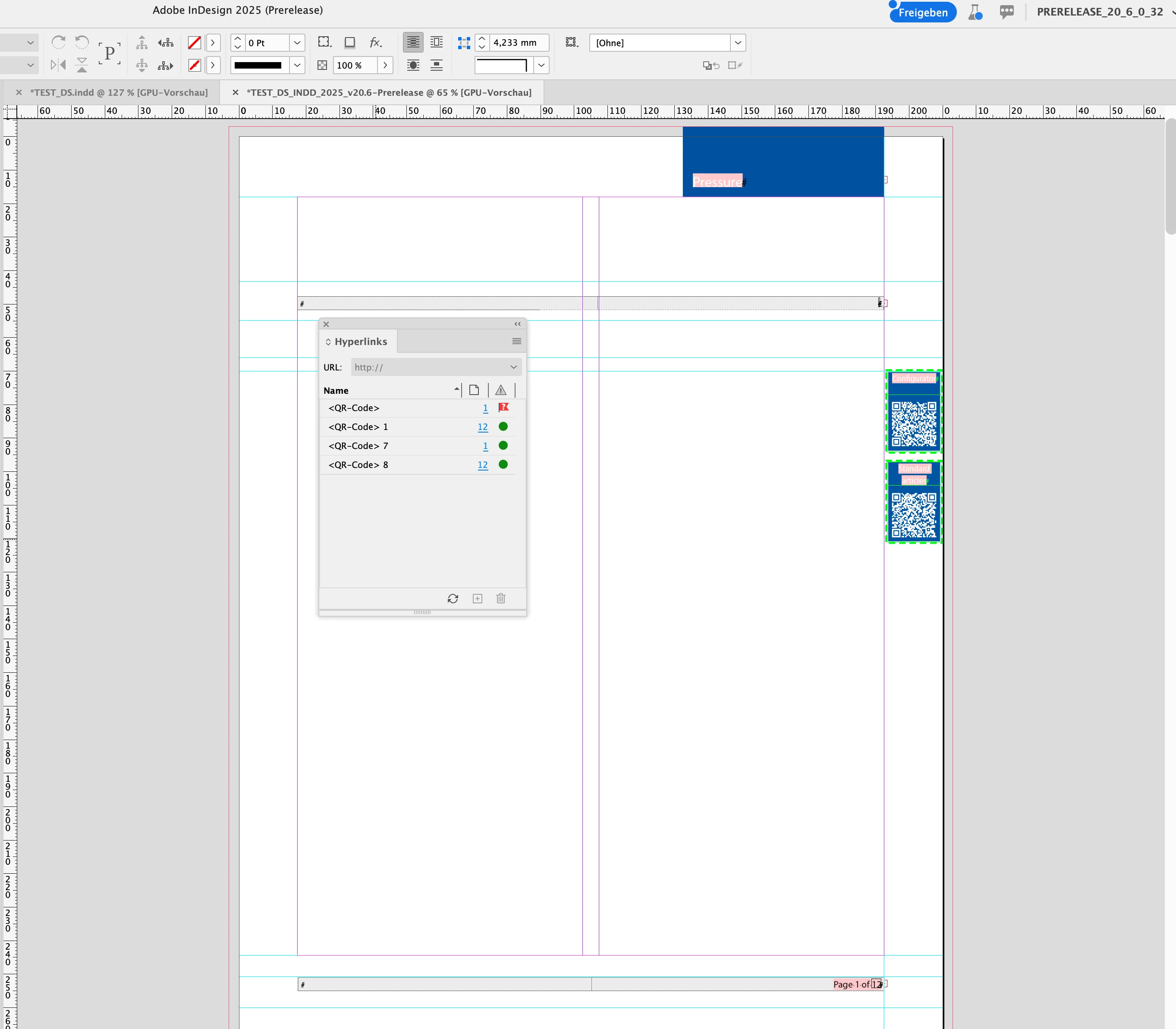Toggle wrap around bounding box
Viewport: 1176px width, 1029px height.
click(x=437, y=42)
